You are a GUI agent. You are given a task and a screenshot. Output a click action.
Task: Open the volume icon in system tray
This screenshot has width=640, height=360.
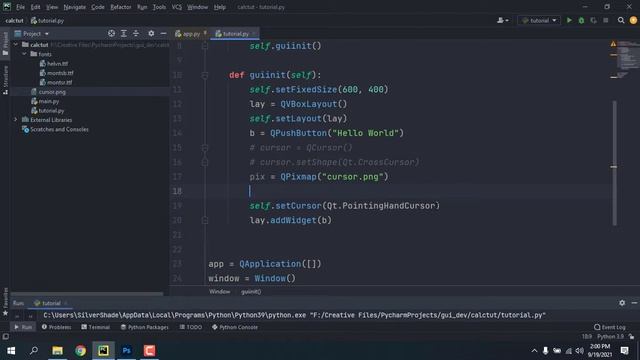(579, 351)
